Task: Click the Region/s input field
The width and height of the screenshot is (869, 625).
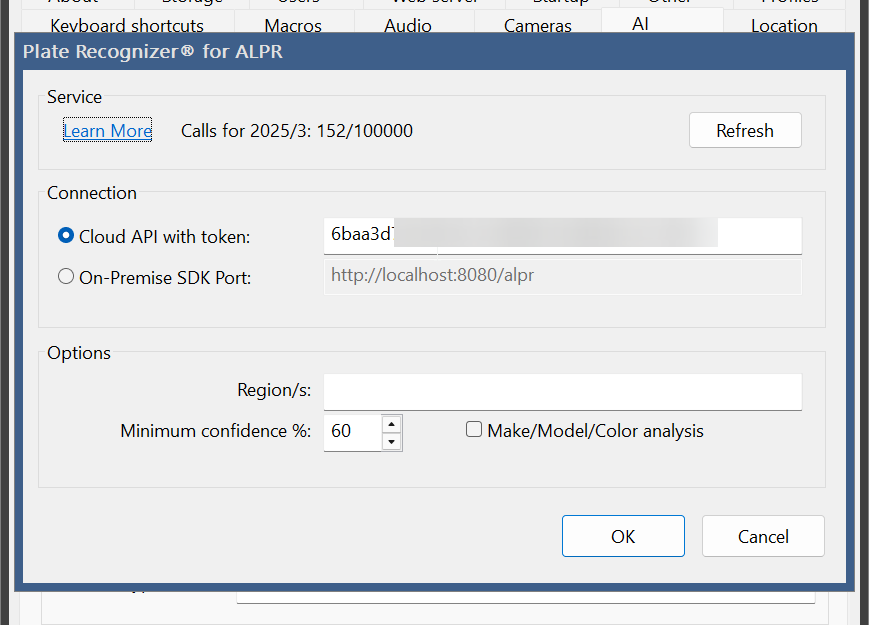Action: tap(563, 392)
